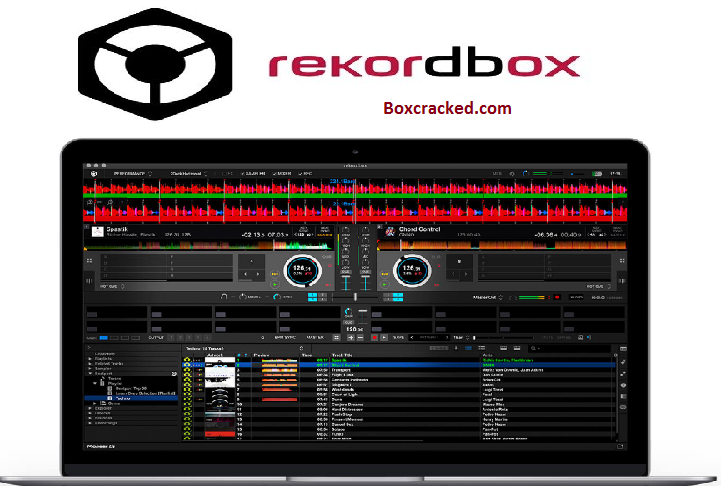Open deck 1 HOT CUE mode dropdown
This screenshot has height=491, width=722.
pyautogui.click(x=112, y=286)
